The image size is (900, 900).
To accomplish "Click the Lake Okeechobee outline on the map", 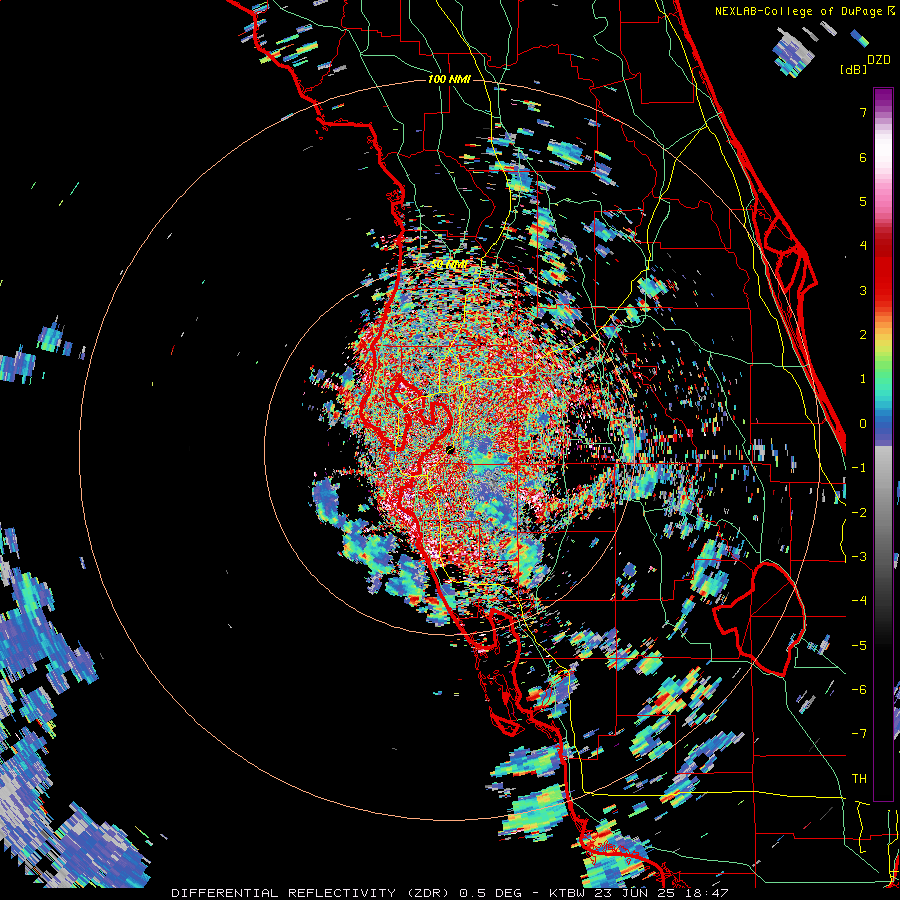I will (x=759, y=618).
